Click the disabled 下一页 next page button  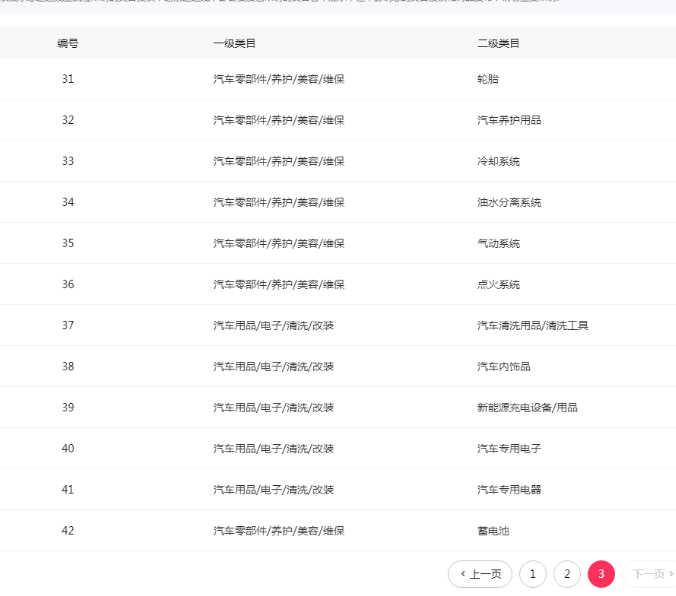point(652,574)
